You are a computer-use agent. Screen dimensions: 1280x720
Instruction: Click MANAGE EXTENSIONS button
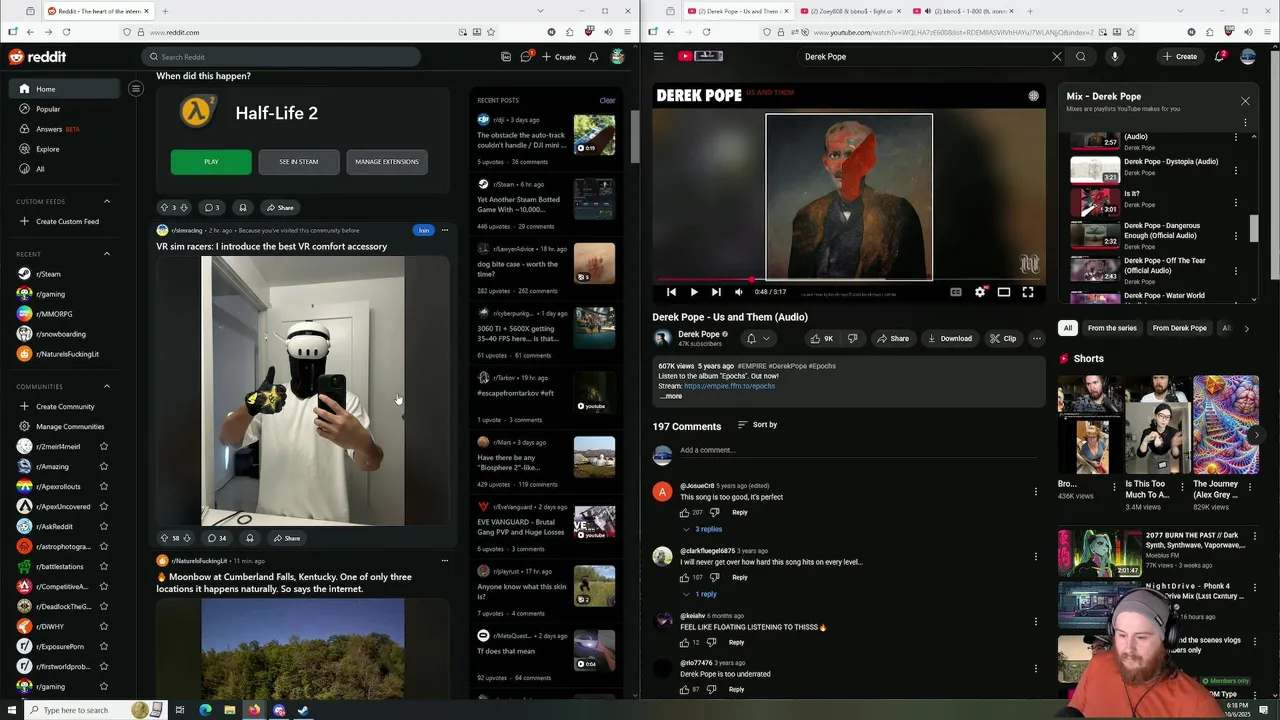tap(387, 162)
